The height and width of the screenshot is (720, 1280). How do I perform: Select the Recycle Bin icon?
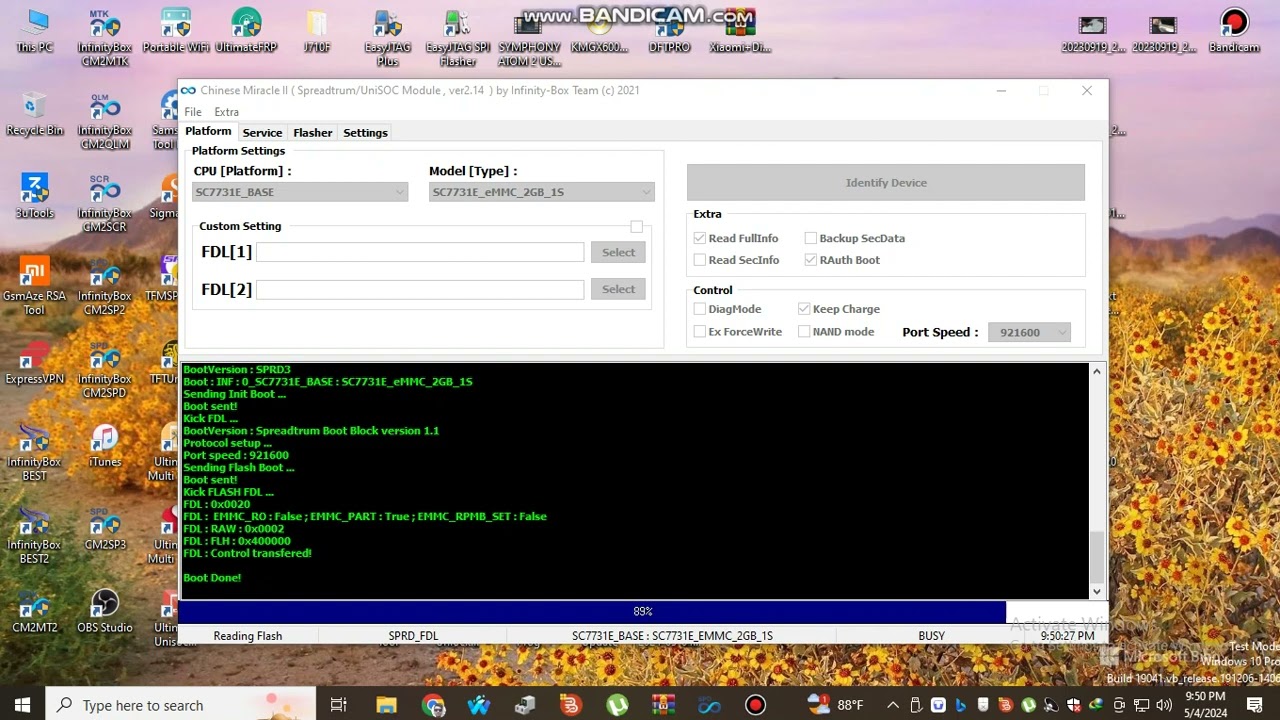[x=34, y=114]
